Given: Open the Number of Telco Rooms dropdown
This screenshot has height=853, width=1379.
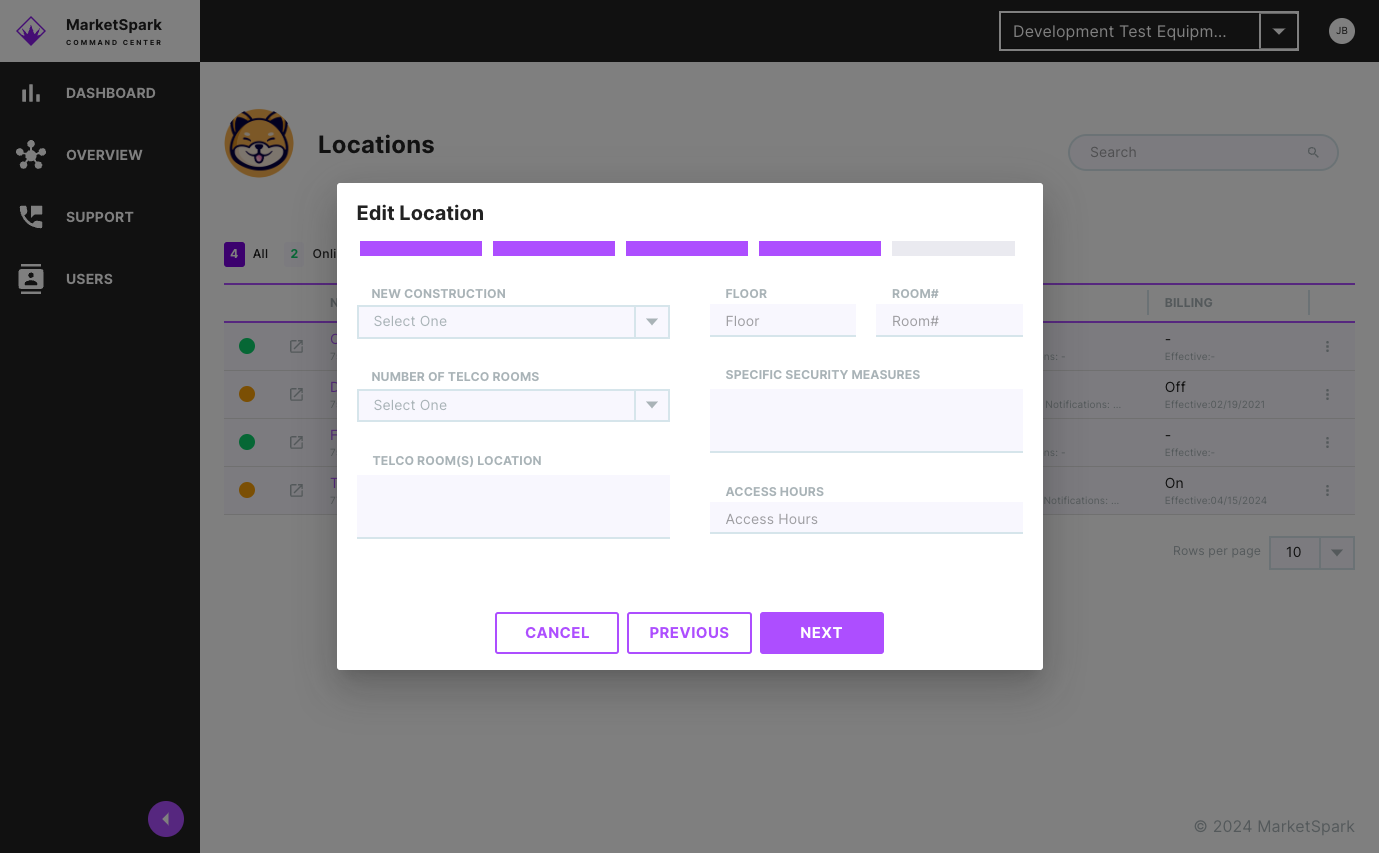Looking at the screenshot, I should [513, 405].
